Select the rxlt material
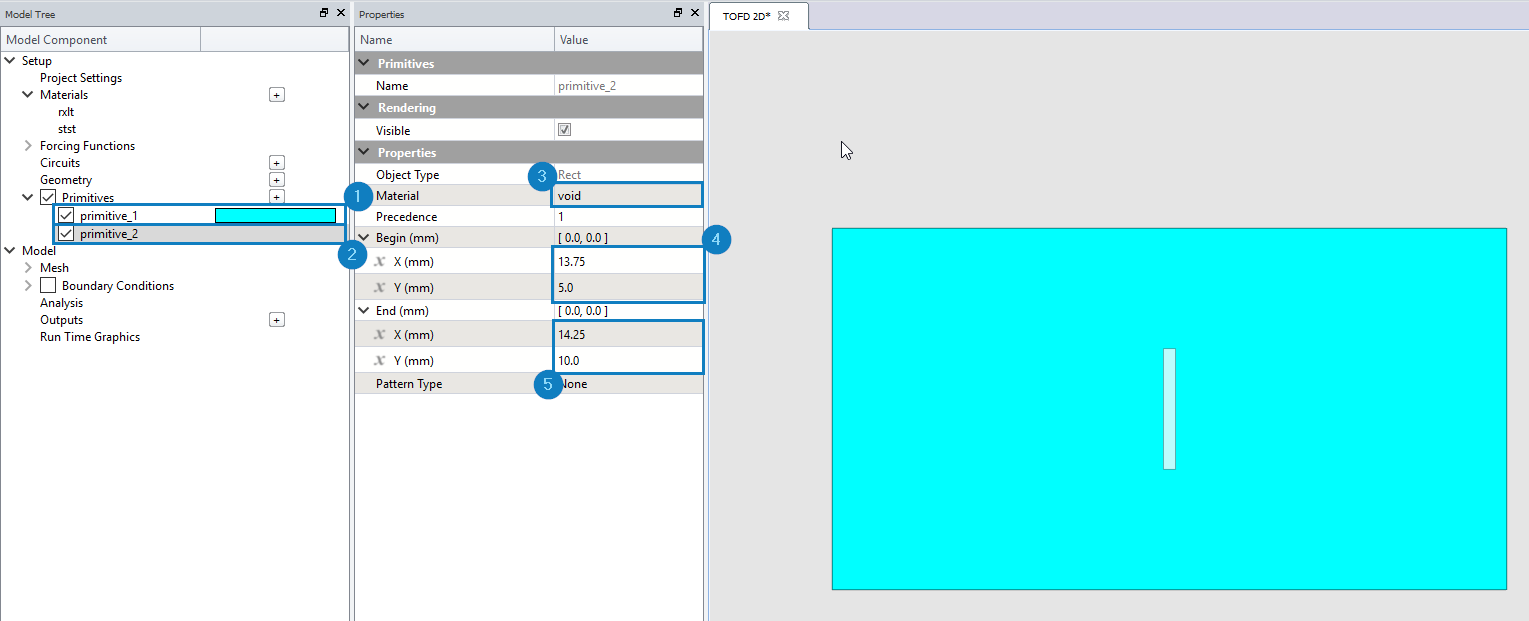Screen dimensions: 1529x621 pyautogui.click(x=66, y=112)
